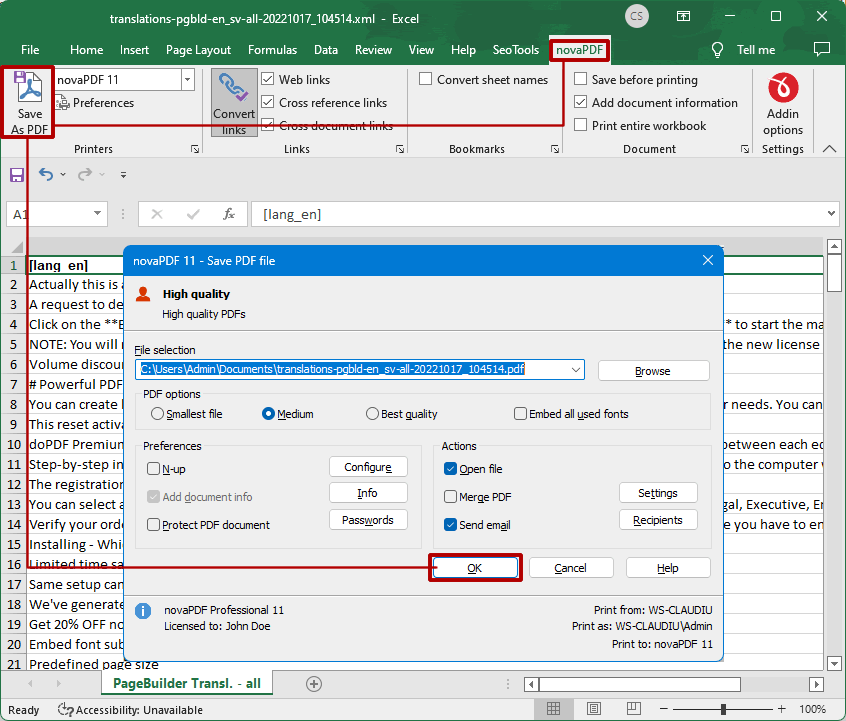Image resolution: width=846 pixels, height=721 pixels.
Task: Uncheck the Send email checkbox
Action: [450, 525]
